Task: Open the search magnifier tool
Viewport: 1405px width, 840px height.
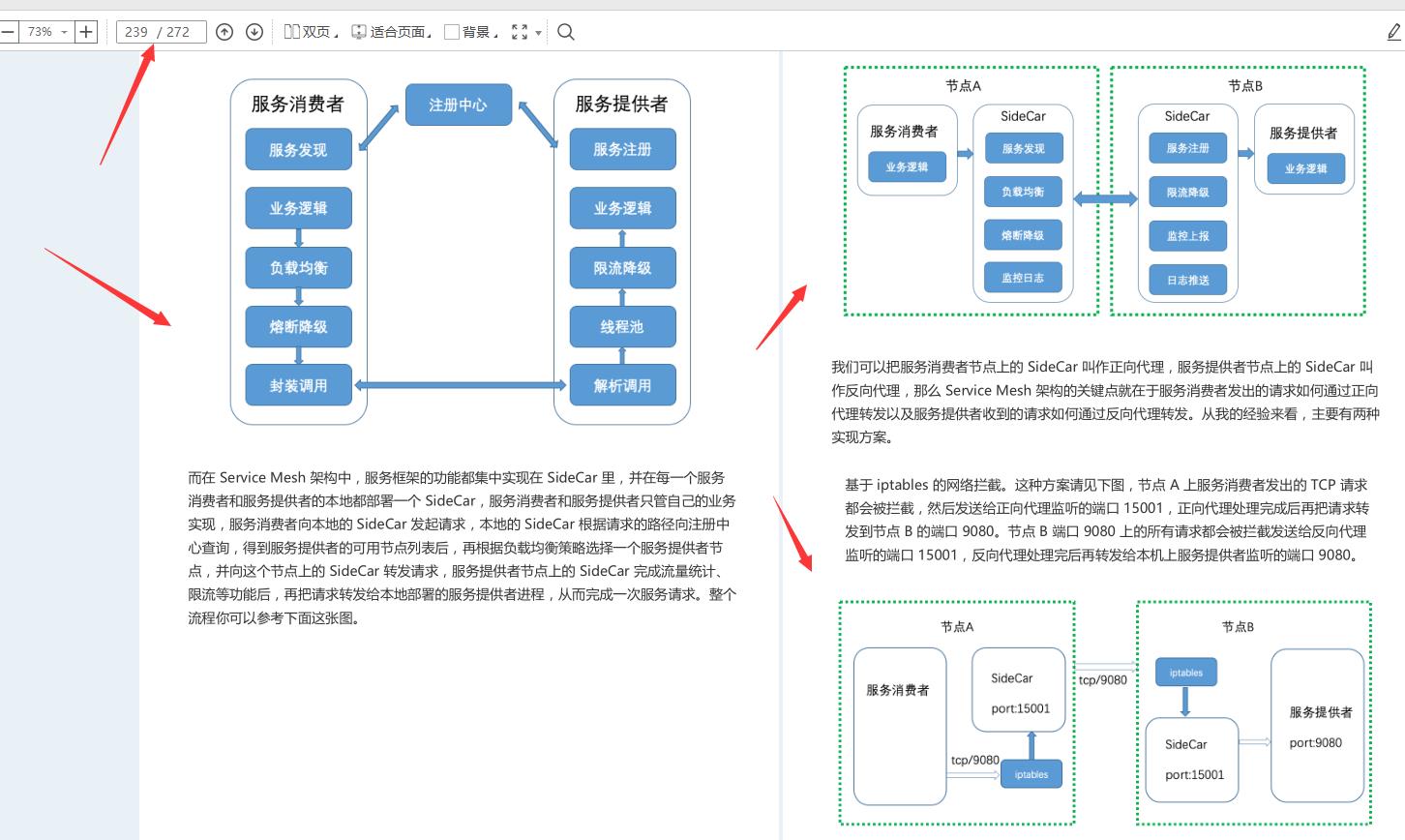Action: (566, 32)
